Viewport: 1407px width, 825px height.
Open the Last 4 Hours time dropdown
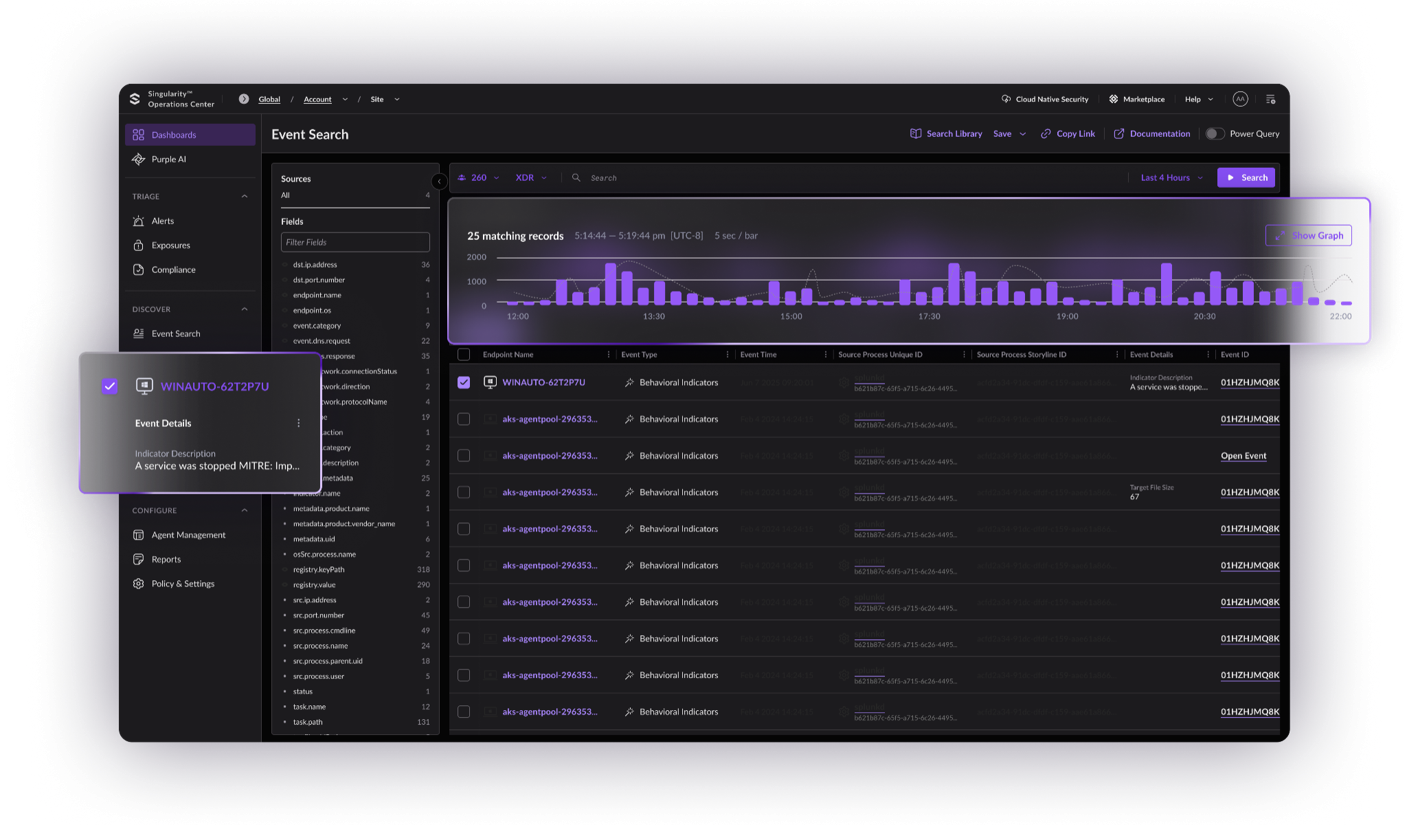[1171, 178]
